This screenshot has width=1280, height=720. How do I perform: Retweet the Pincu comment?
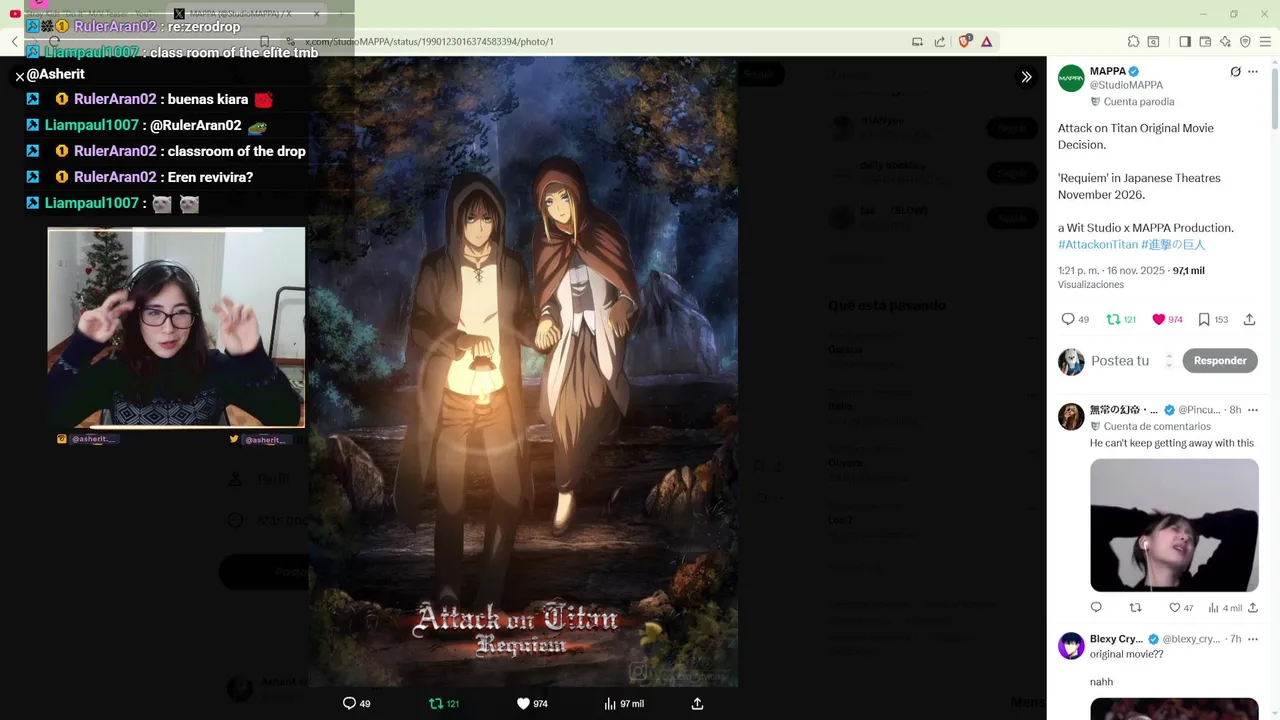tap(1135, 608)
